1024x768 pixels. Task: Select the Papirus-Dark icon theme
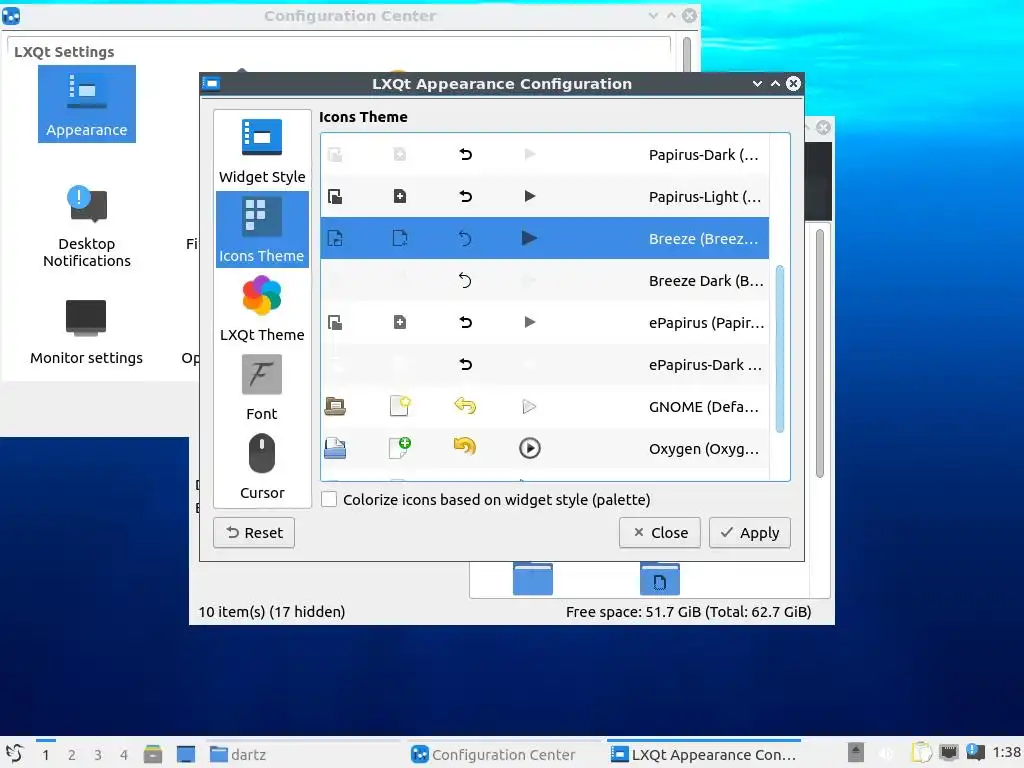545,155
